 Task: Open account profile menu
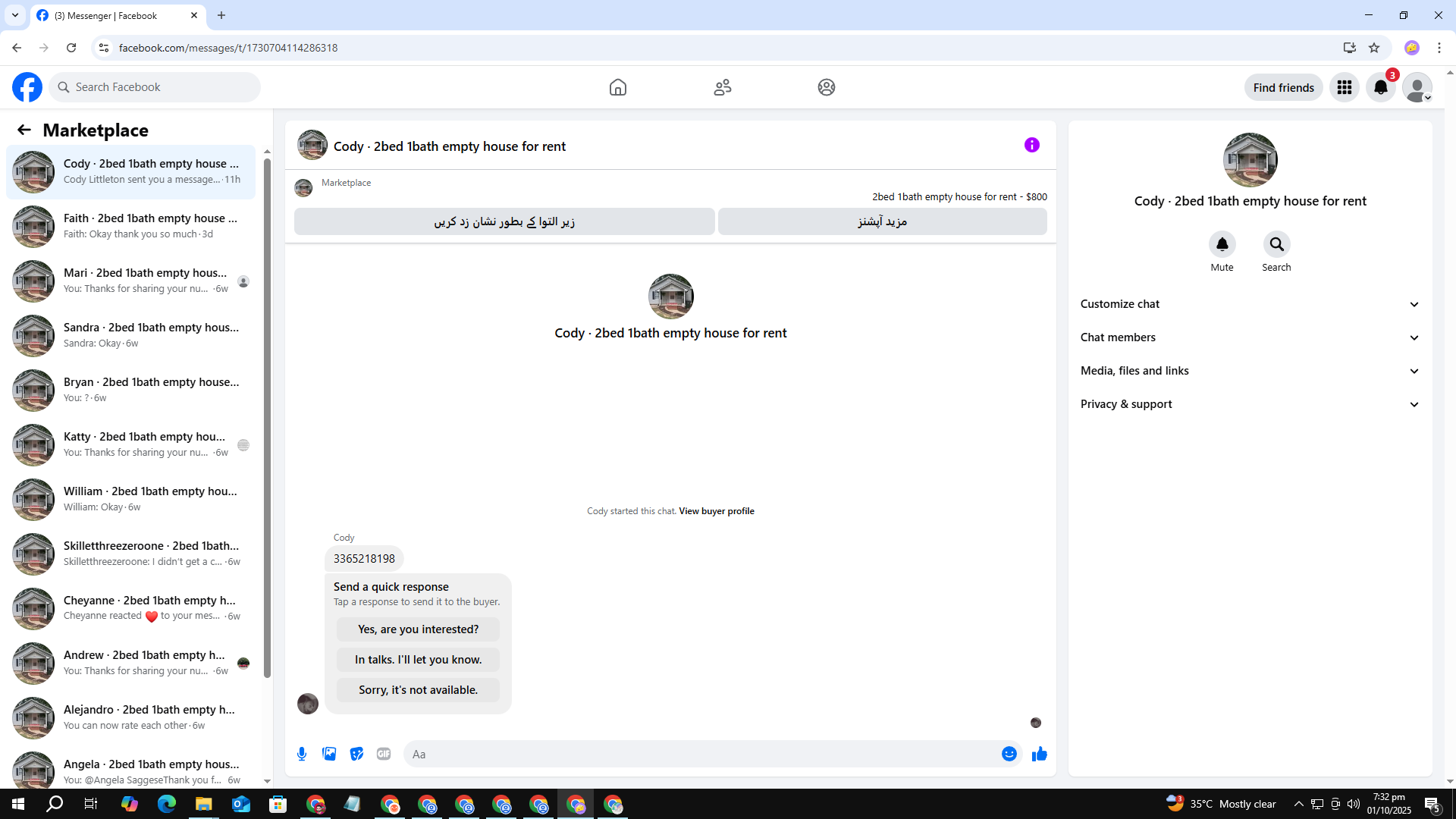(x=1417, y=87)
